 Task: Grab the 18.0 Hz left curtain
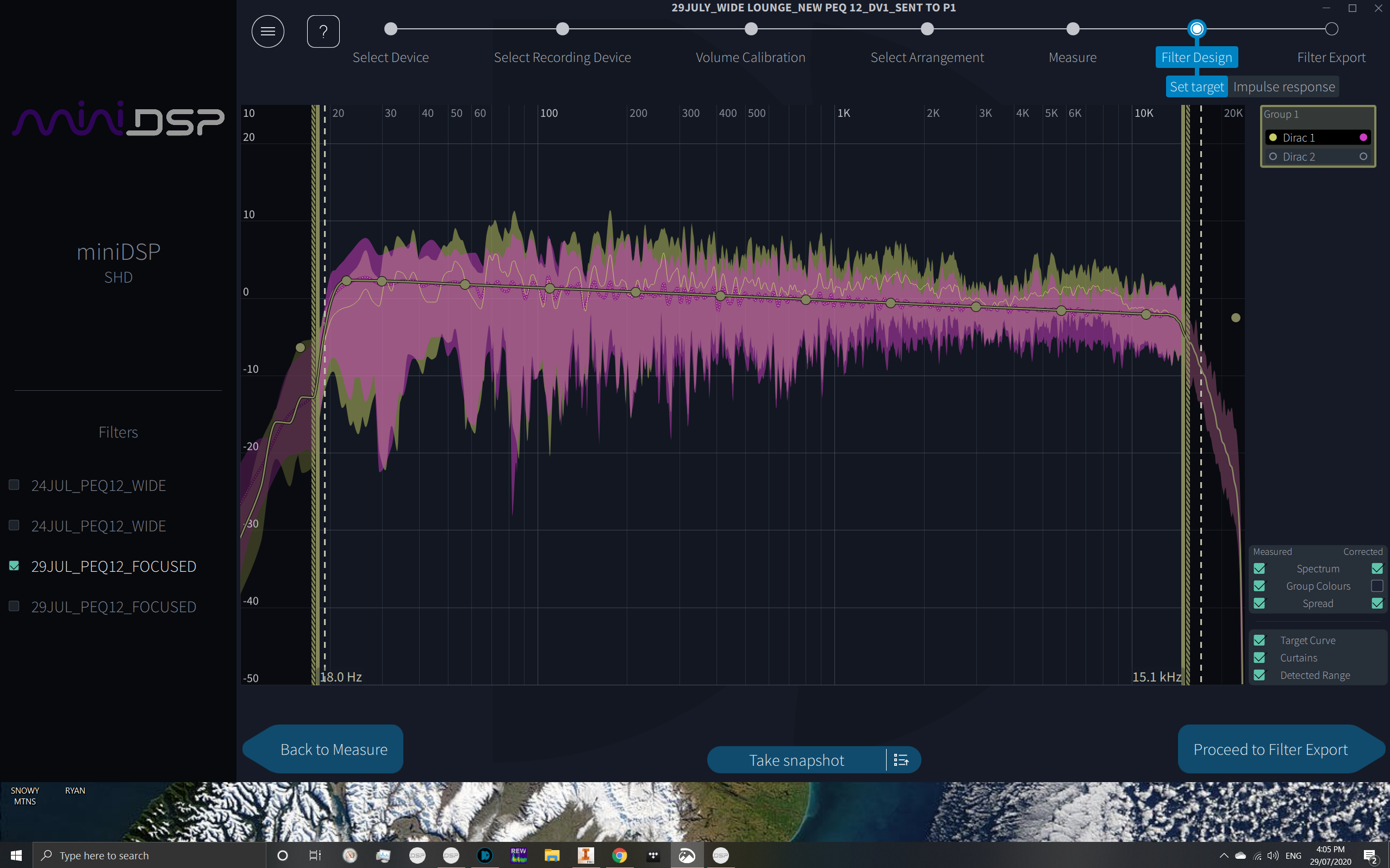pos(315,395)
